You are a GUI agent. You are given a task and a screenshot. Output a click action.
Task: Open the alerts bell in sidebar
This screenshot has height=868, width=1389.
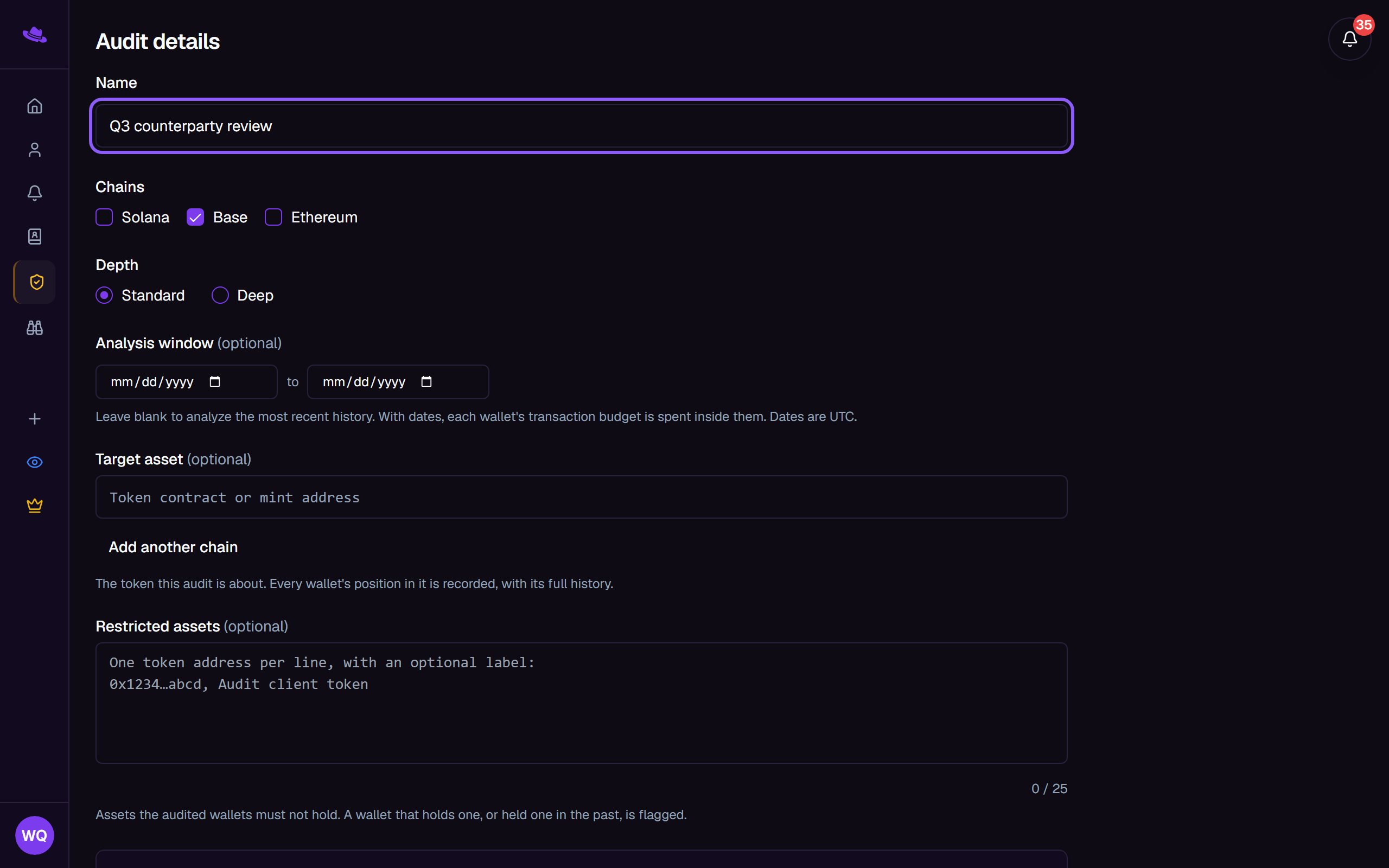tap(34, 193)
